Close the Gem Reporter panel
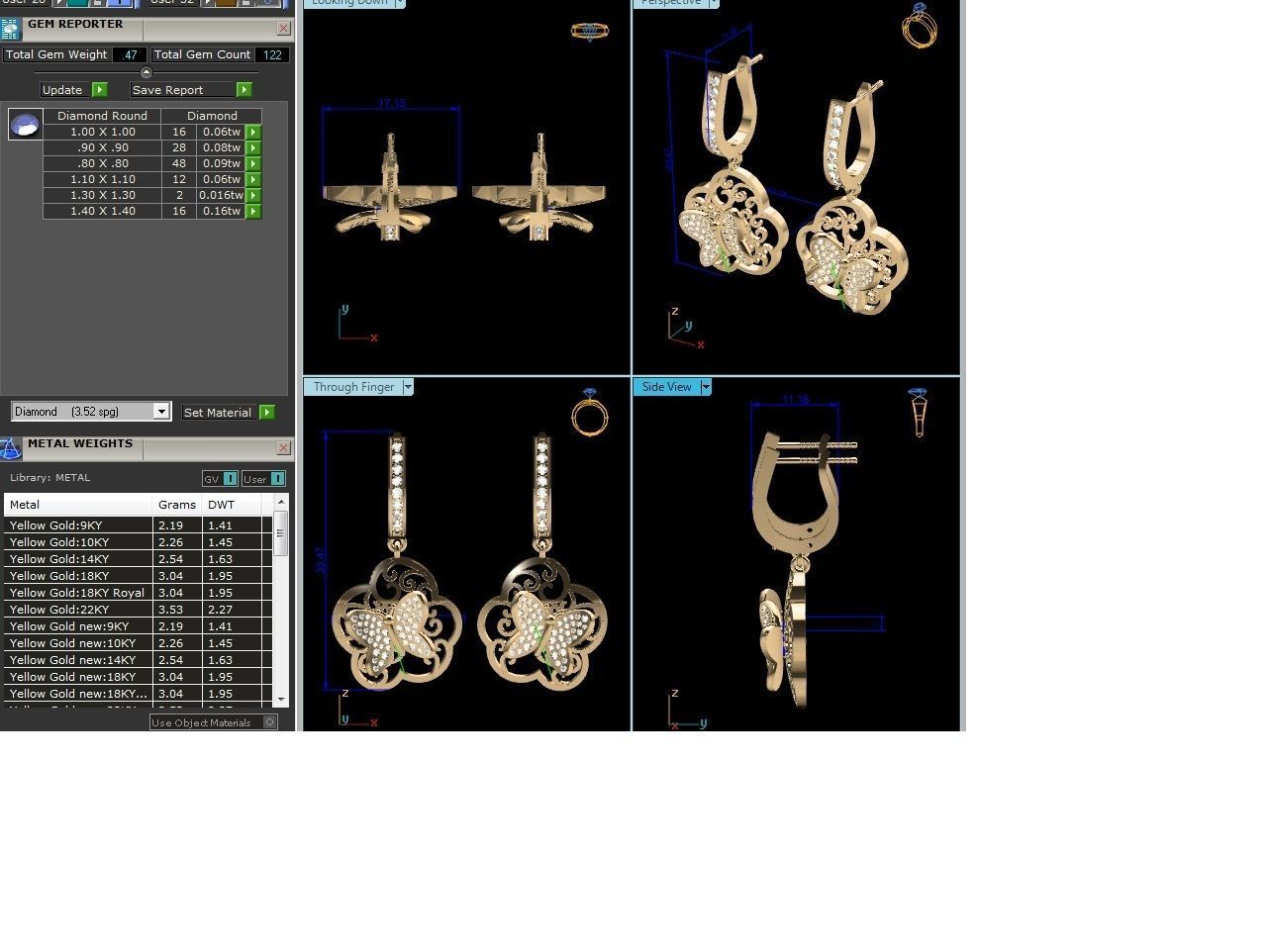1271x952 pixels. pyautogui.click(x=284, y=29)
